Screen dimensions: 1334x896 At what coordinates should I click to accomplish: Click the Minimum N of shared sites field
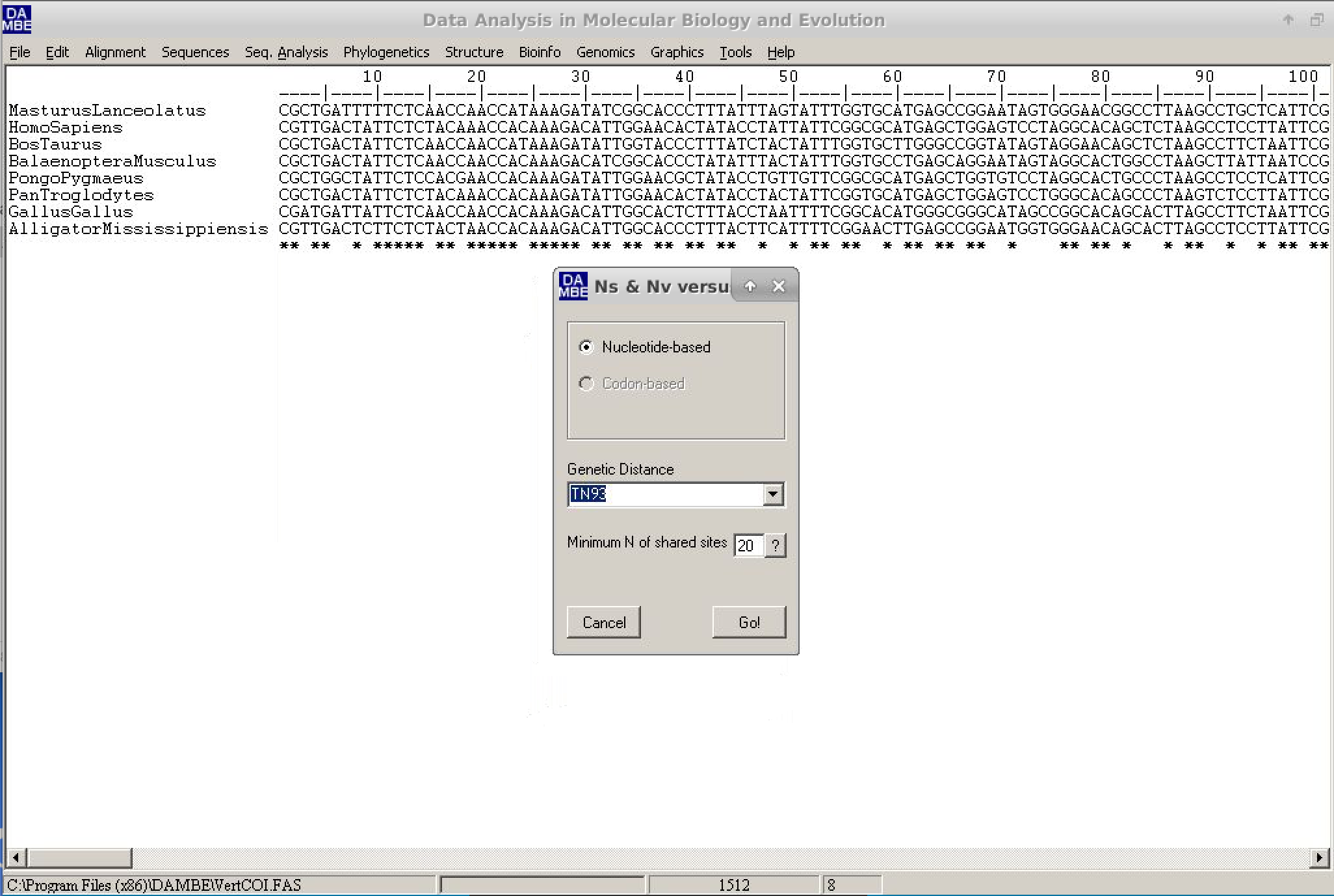748,546
